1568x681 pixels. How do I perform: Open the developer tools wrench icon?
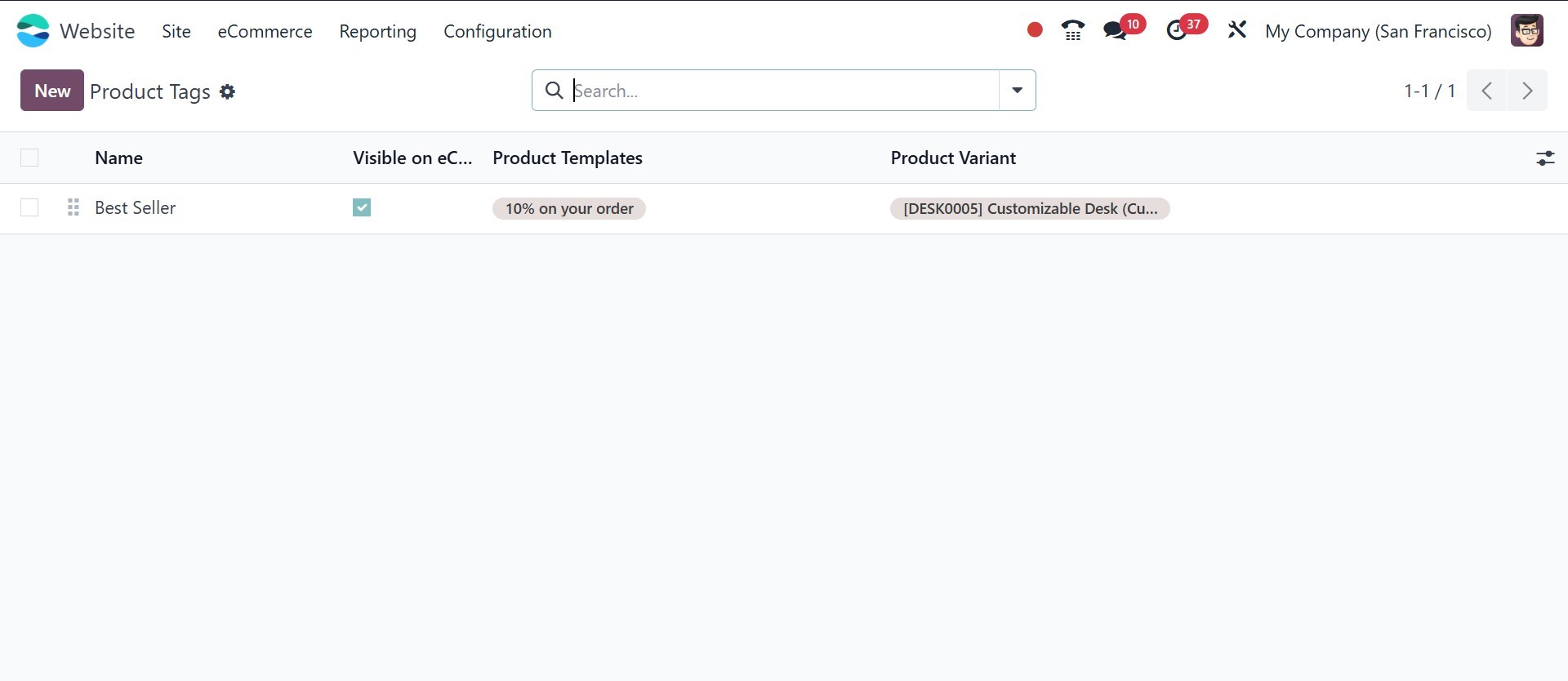tap(1237, 31)
